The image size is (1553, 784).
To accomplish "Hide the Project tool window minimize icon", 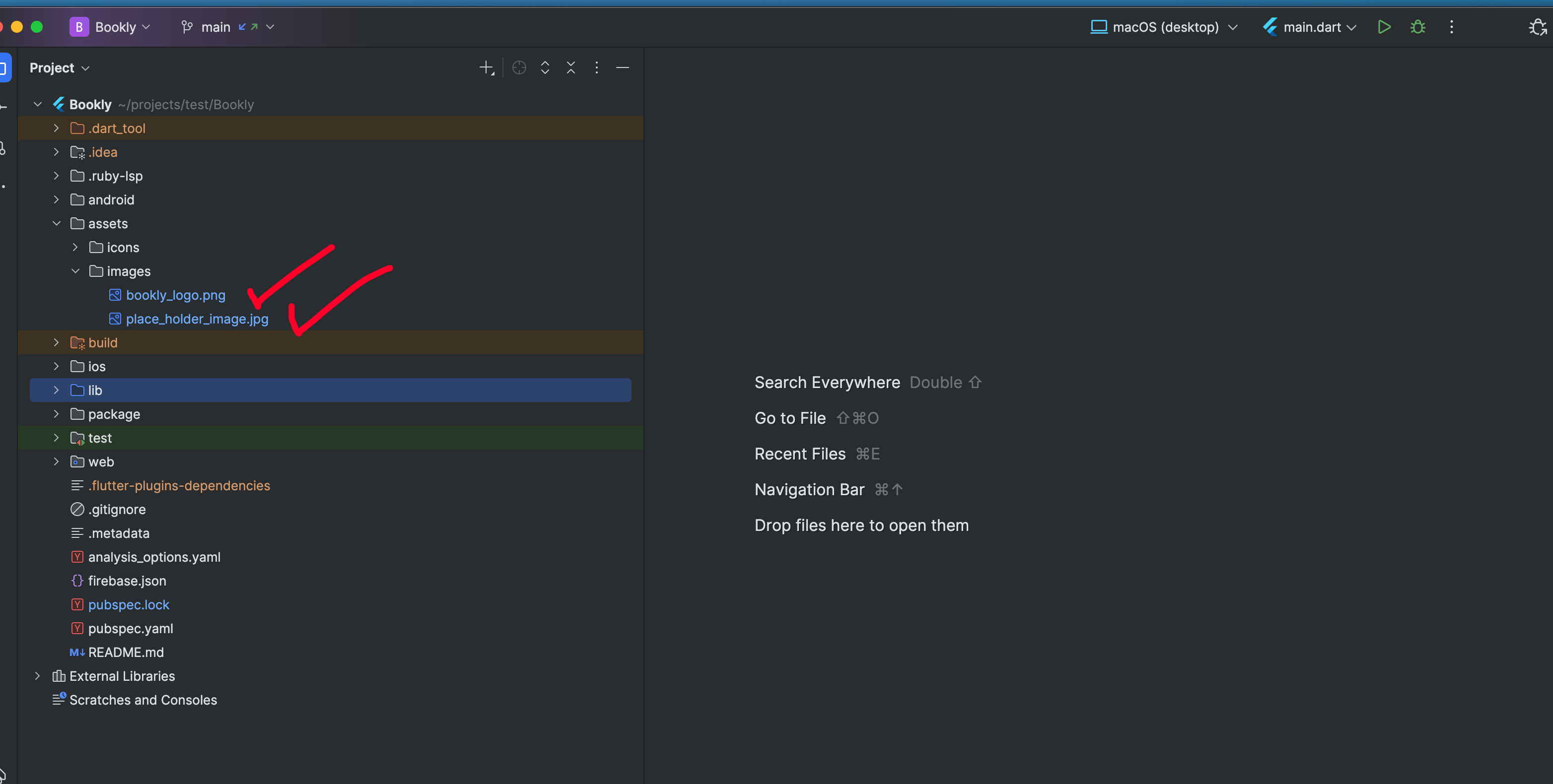I will [x=623, y=67].
